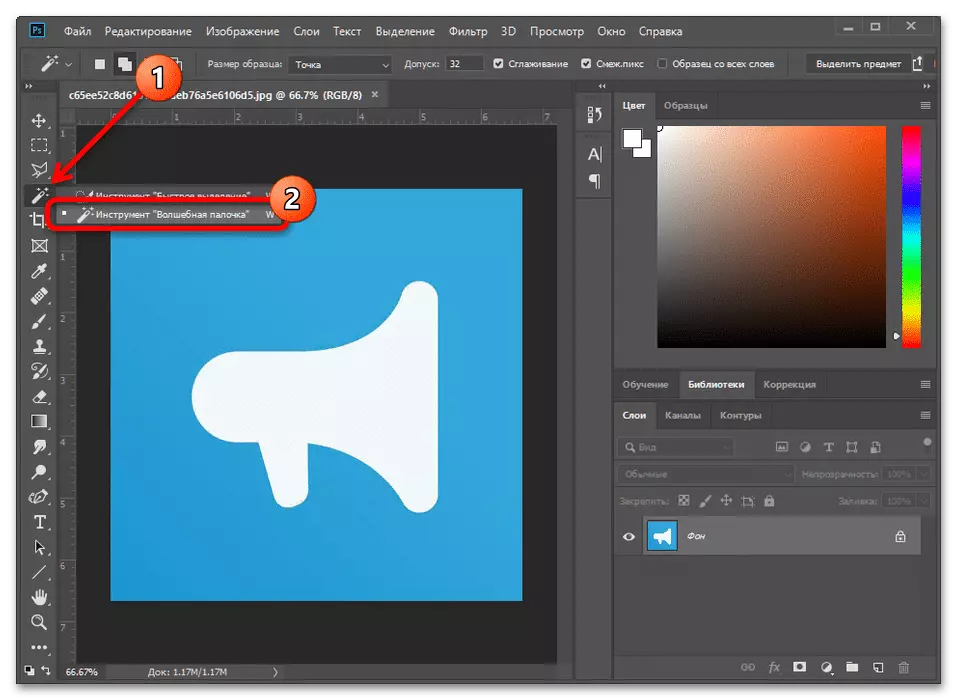Select the Frame tool

(39, 246)
